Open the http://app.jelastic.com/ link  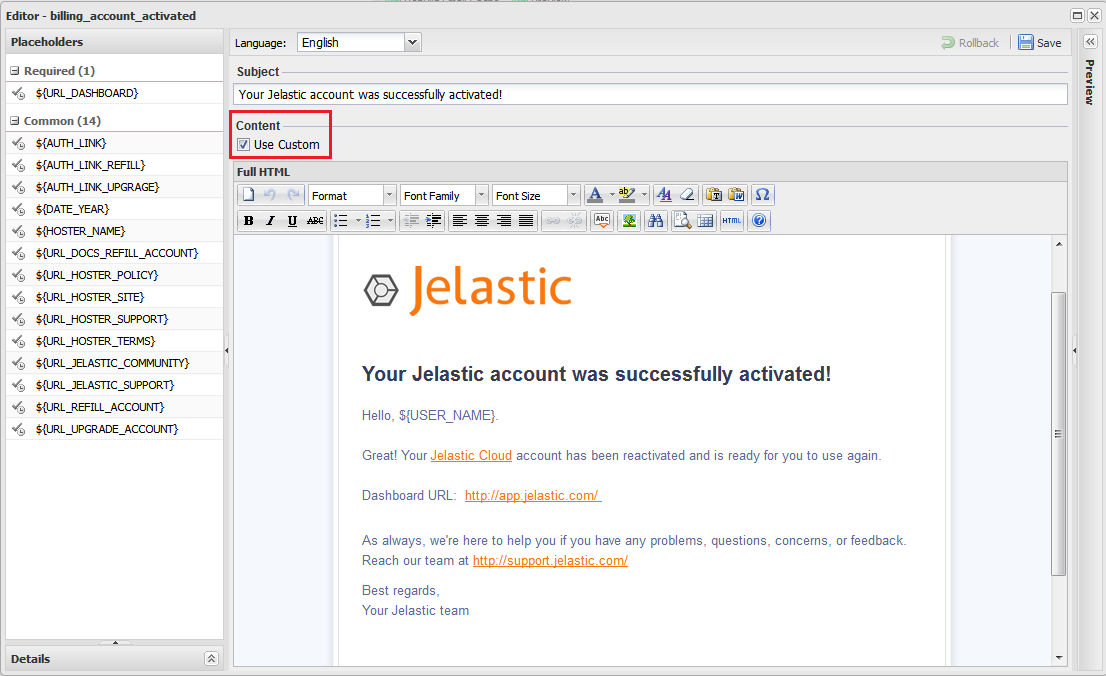(x=533, y=495)
